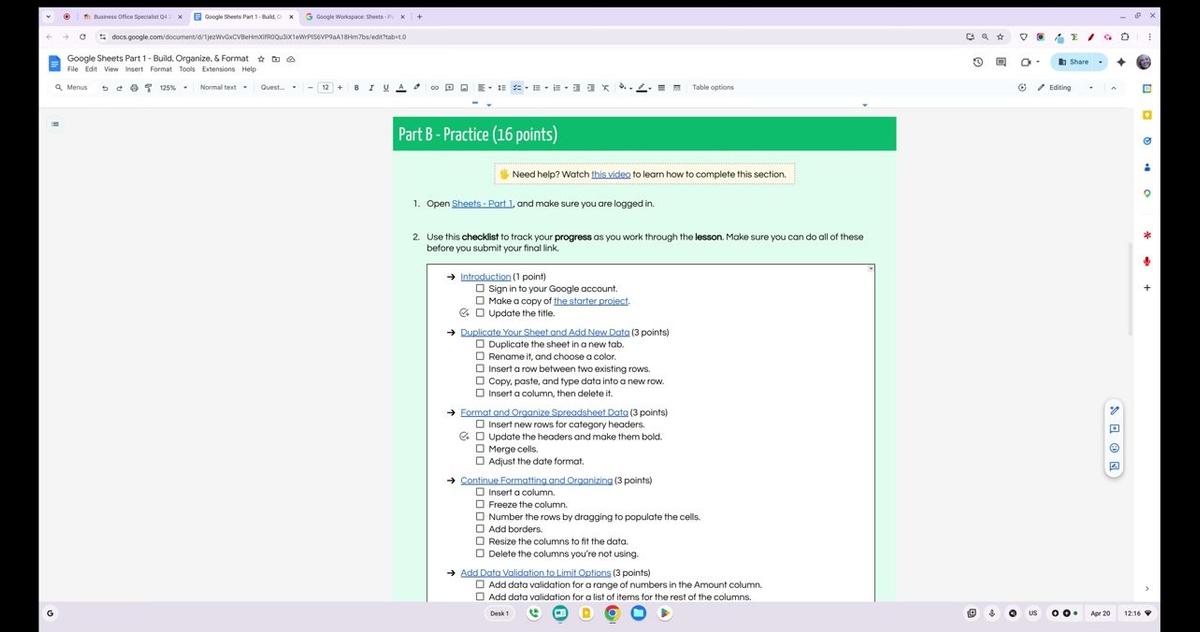
Task: Check the 'Merge cells' item
Action: click(480, 448)
